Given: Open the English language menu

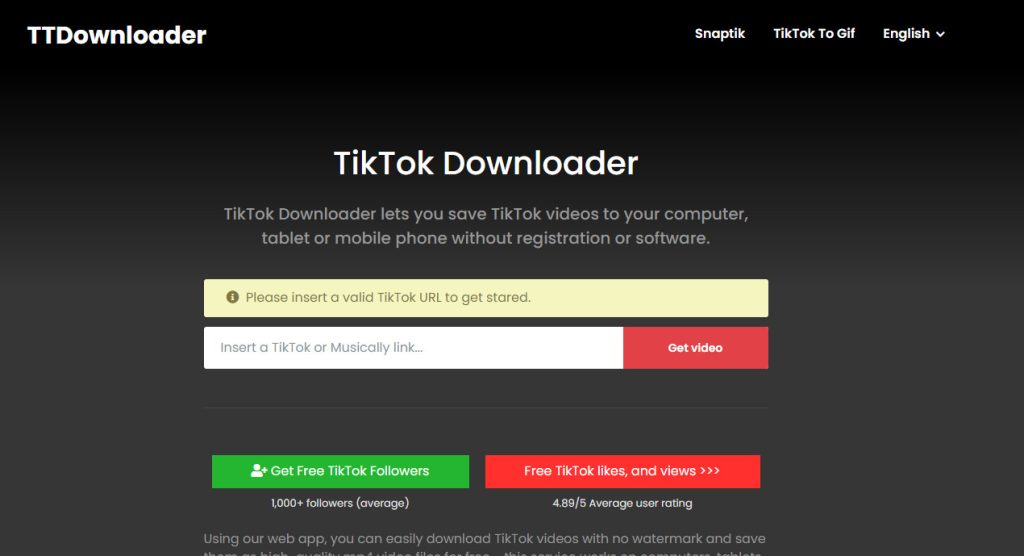Looking at the screenshot, I should [x=914, y=34].
